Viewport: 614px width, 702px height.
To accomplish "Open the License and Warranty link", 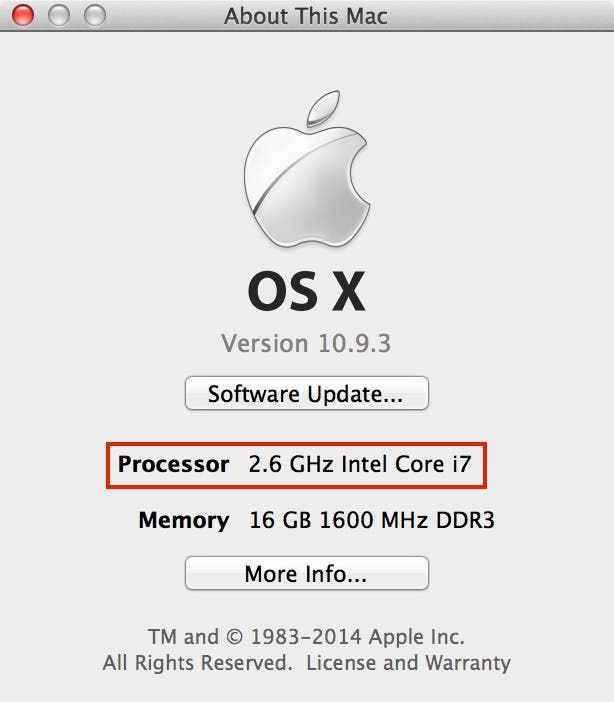I will [x=408, y=662].
